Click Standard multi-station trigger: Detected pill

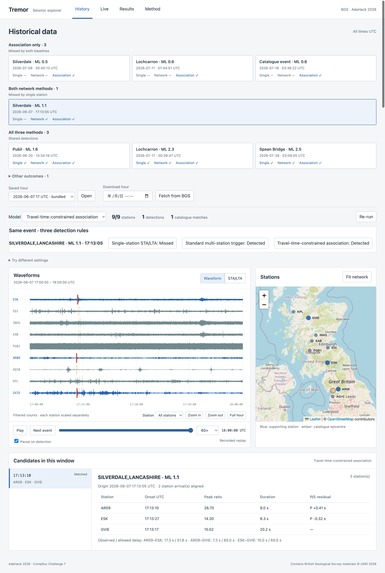(225, 243)
